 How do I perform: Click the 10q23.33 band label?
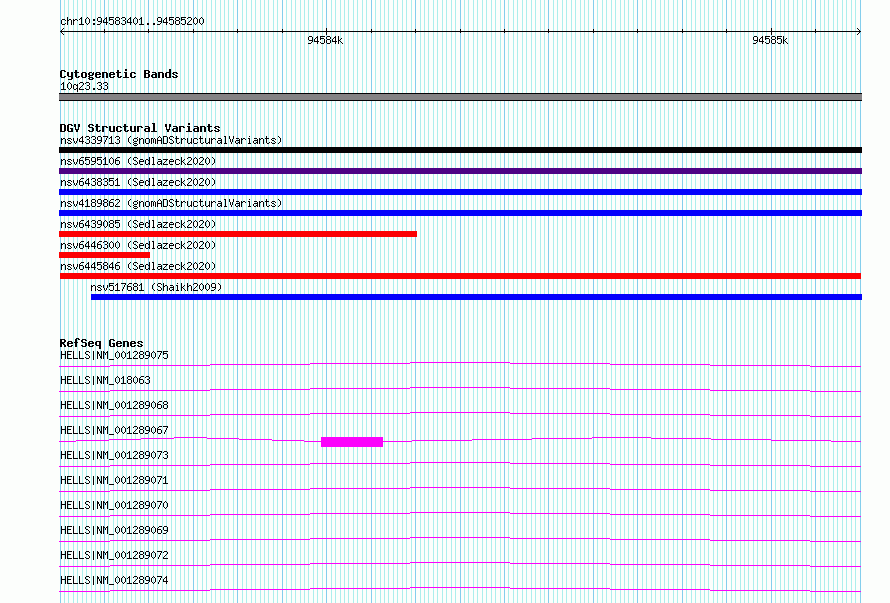pyautogui.click(x=84, y=86)
